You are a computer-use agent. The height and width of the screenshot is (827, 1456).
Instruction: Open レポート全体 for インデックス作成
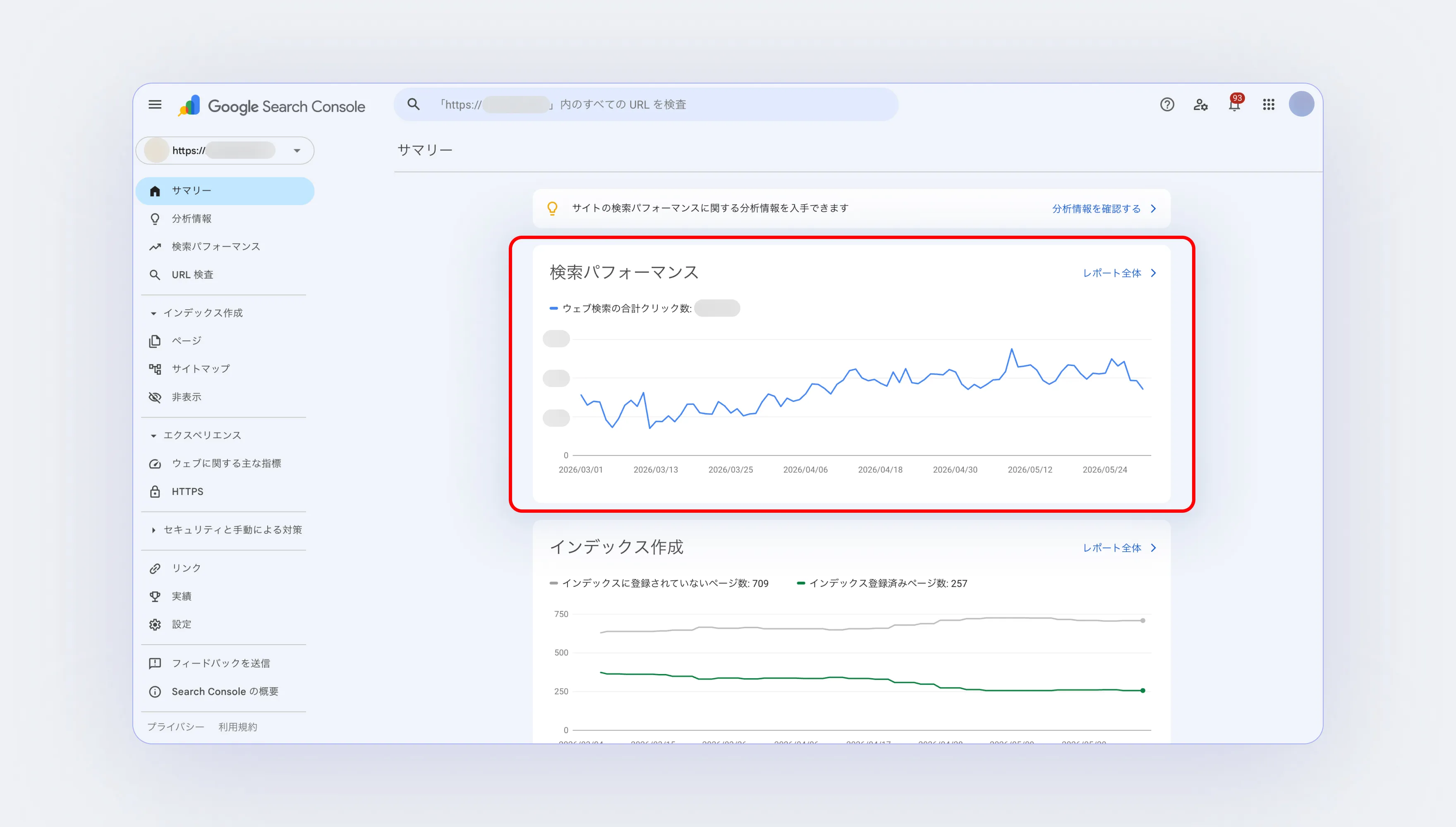point(1112,548)
